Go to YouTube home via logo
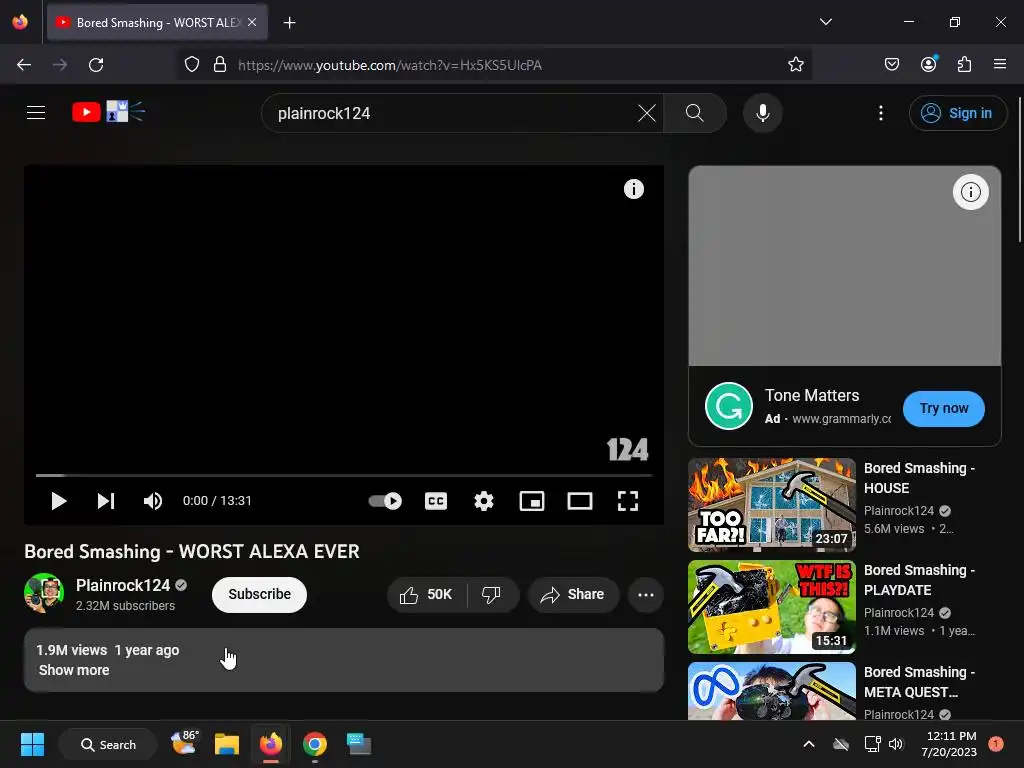This screenshot has height=768, width=1024. click(108, 112)
